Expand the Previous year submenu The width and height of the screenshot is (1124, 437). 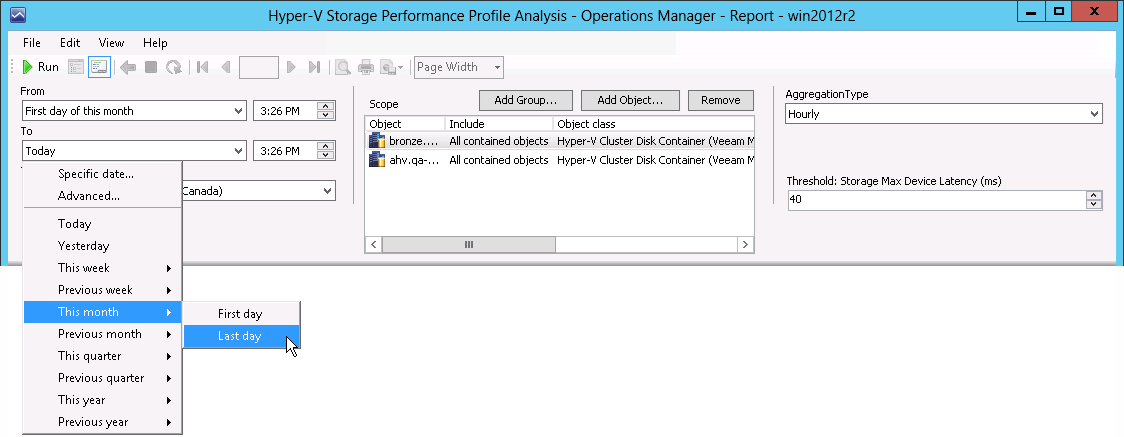(x=102, y=423)
